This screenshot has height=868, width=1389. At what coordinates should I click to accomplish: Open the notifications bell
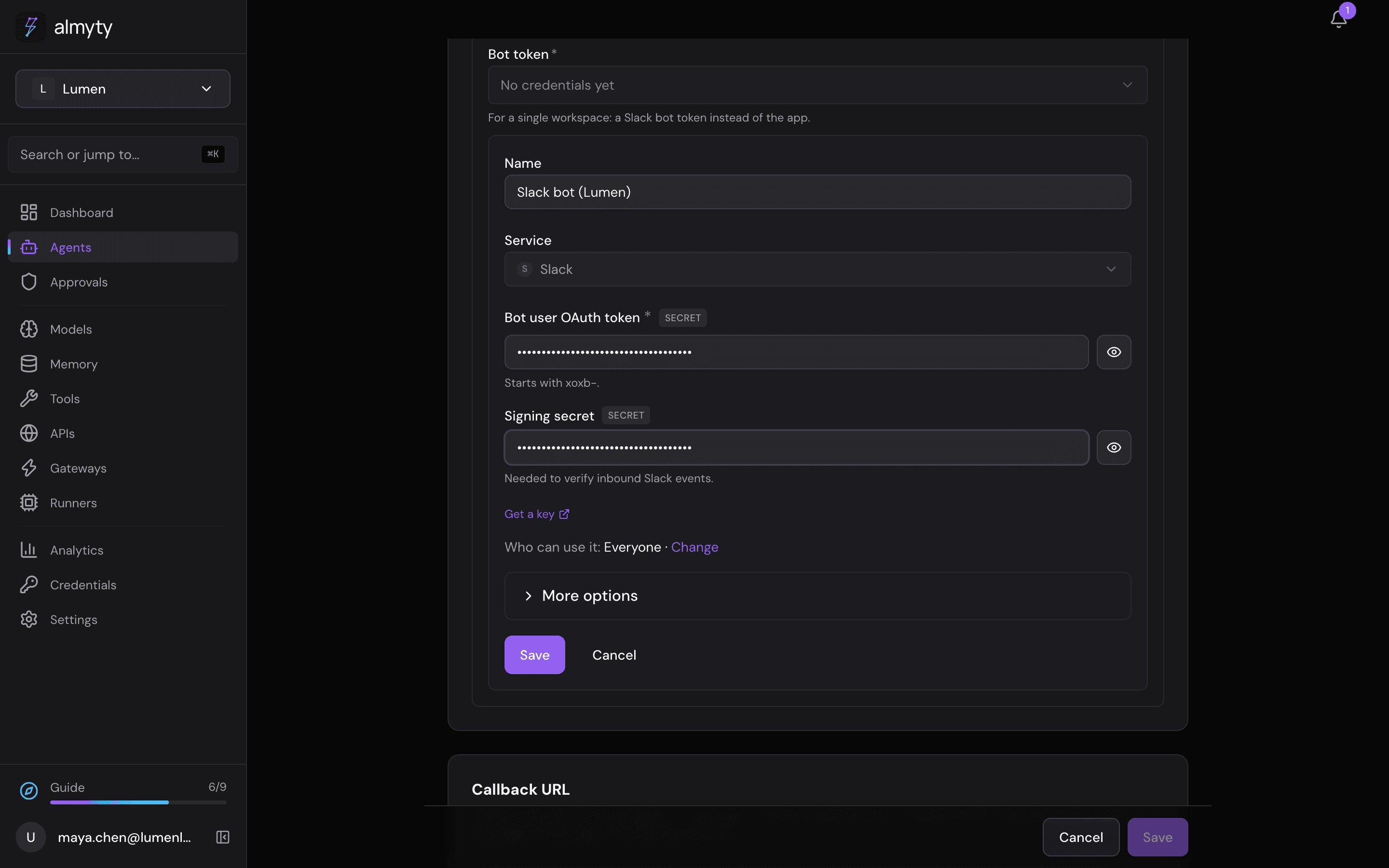coord(1338,19)
